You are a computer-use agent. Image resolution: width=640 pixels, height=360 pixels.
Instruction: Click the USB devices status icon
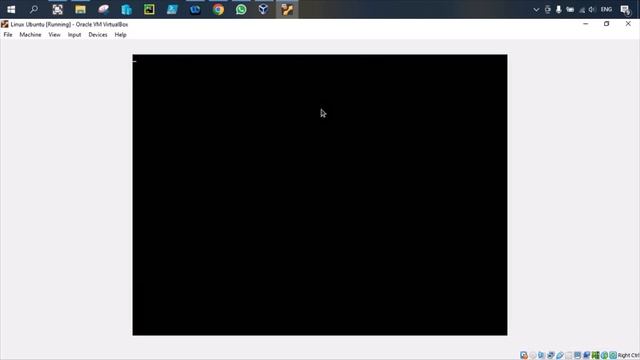[x=560, y=356]
